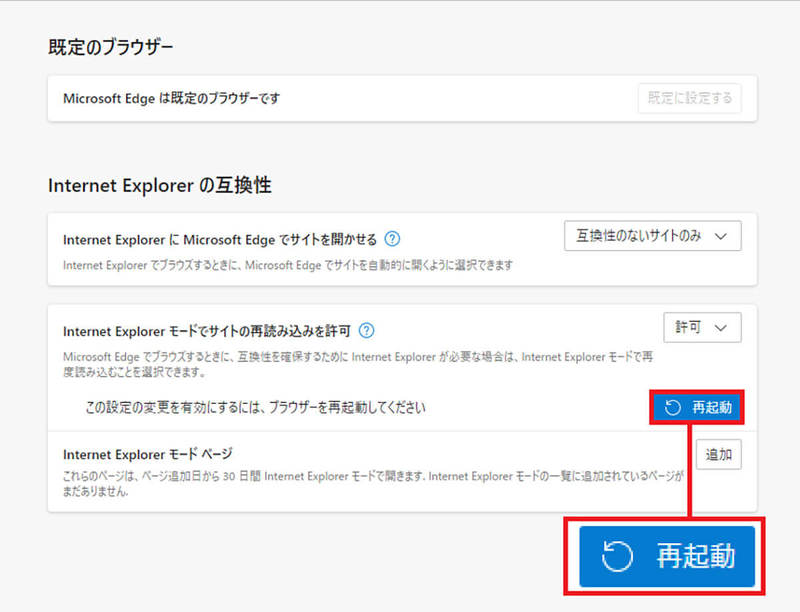
Task: Click the Internet Explorer モード ページ label
Action: 147,454
